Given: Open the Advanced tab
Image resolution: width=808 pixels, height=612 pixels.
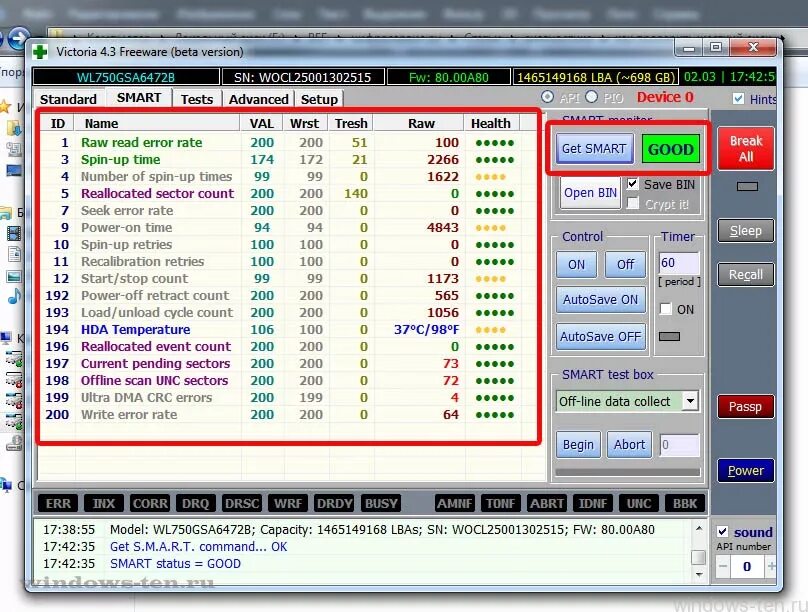Looking at the screenshot, I should pyautogui.click(x=258, y=99).
